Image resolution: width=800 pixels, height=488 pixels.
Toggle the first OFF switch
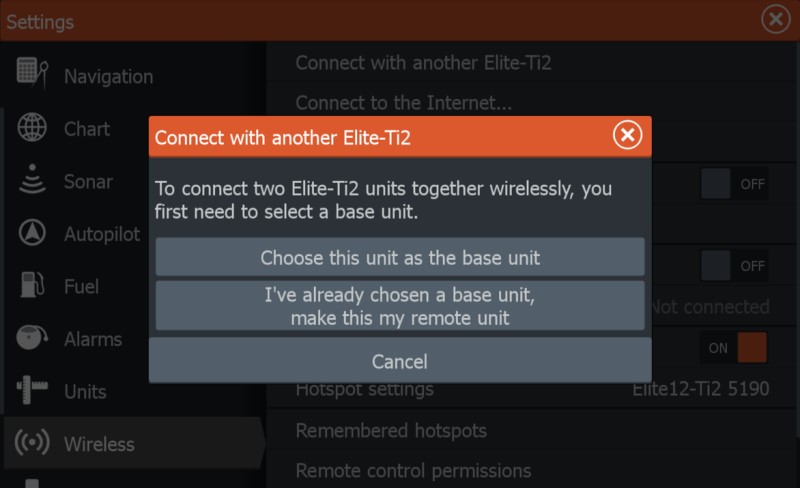point(734,184)
